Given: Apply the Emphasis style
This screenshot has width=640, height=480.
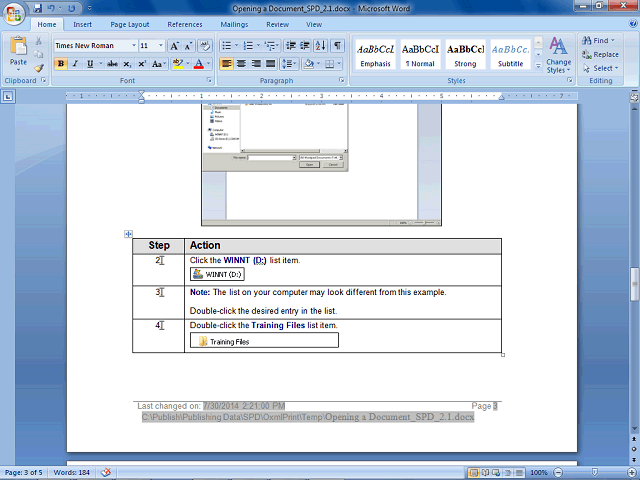Looking at the screenshot, I should [376, 55].
